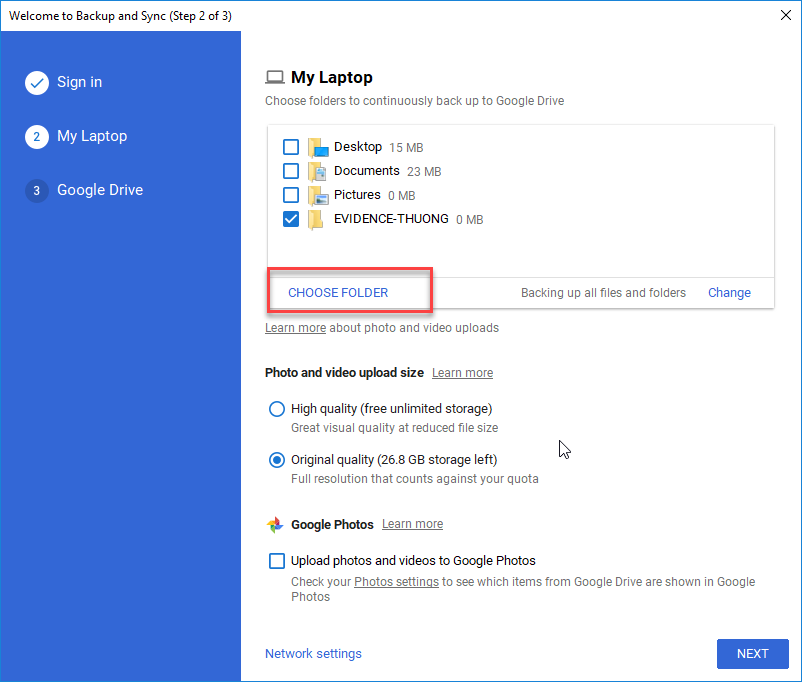Click the Documents folder name
The width and height of the screenshot is (802, 682).
[367, 171]
